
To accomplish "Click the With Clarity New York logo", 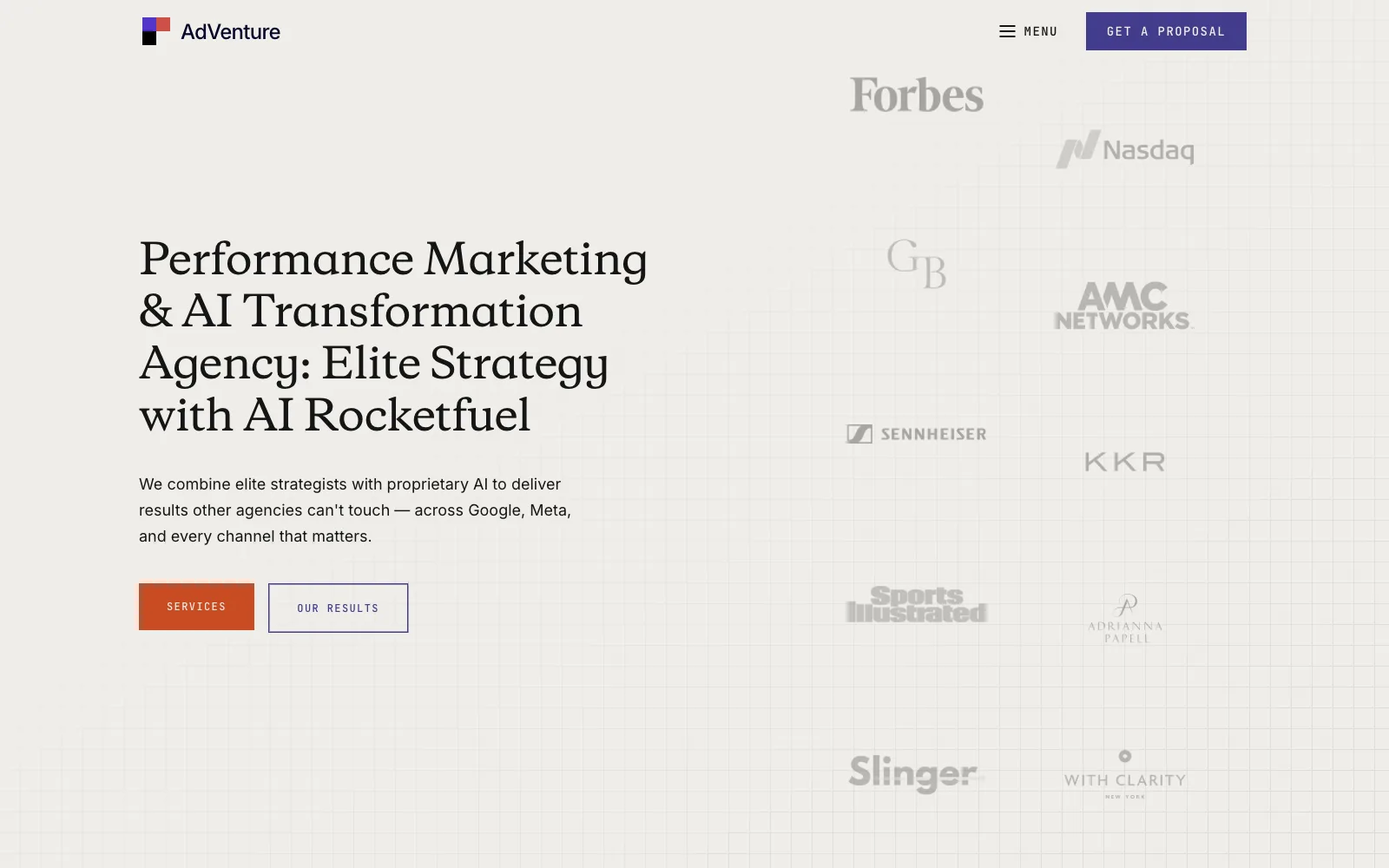I will [1125, 774].
